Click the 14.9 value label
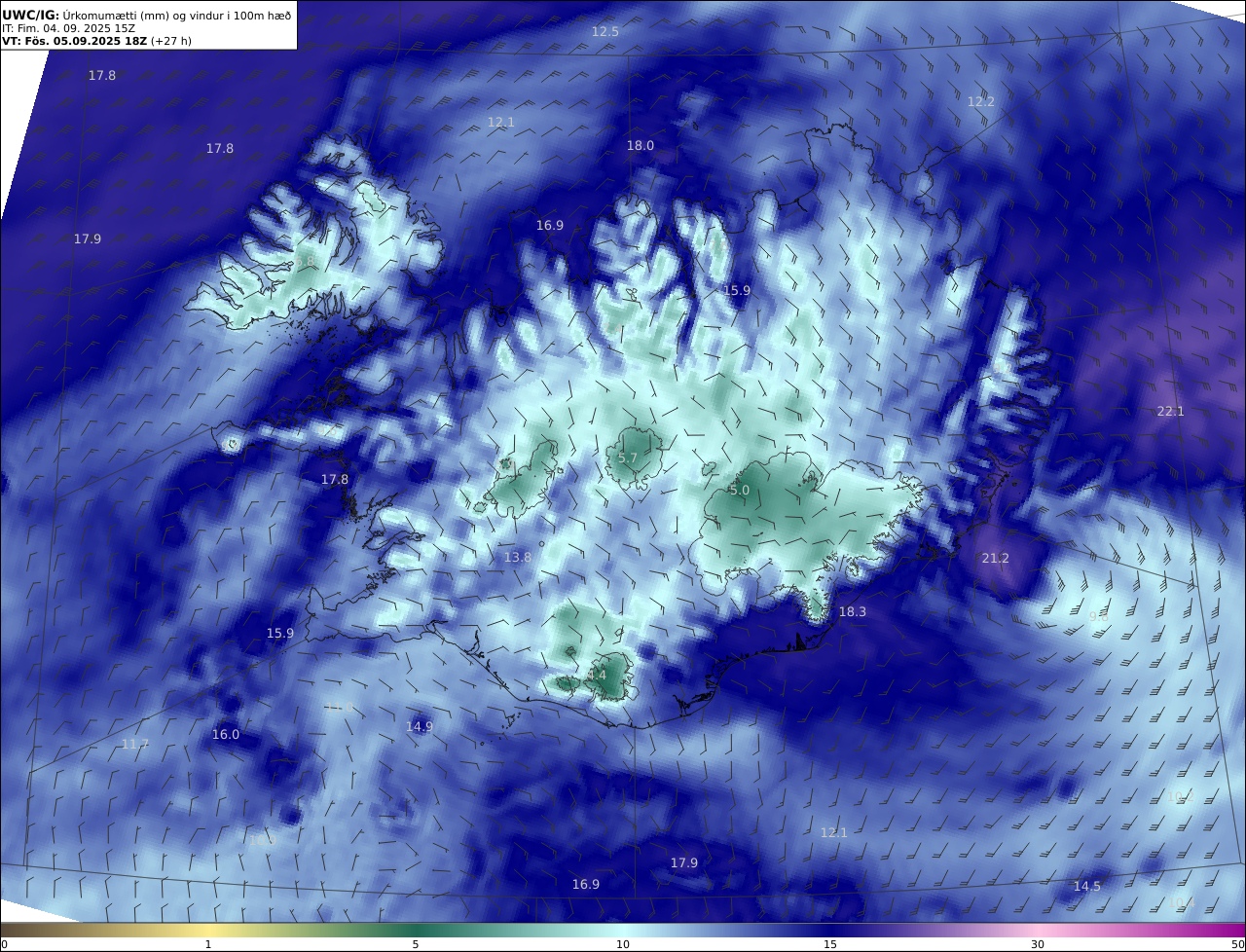The width and height of the screenshot is (1246, 952). click(x=420, y=727)
